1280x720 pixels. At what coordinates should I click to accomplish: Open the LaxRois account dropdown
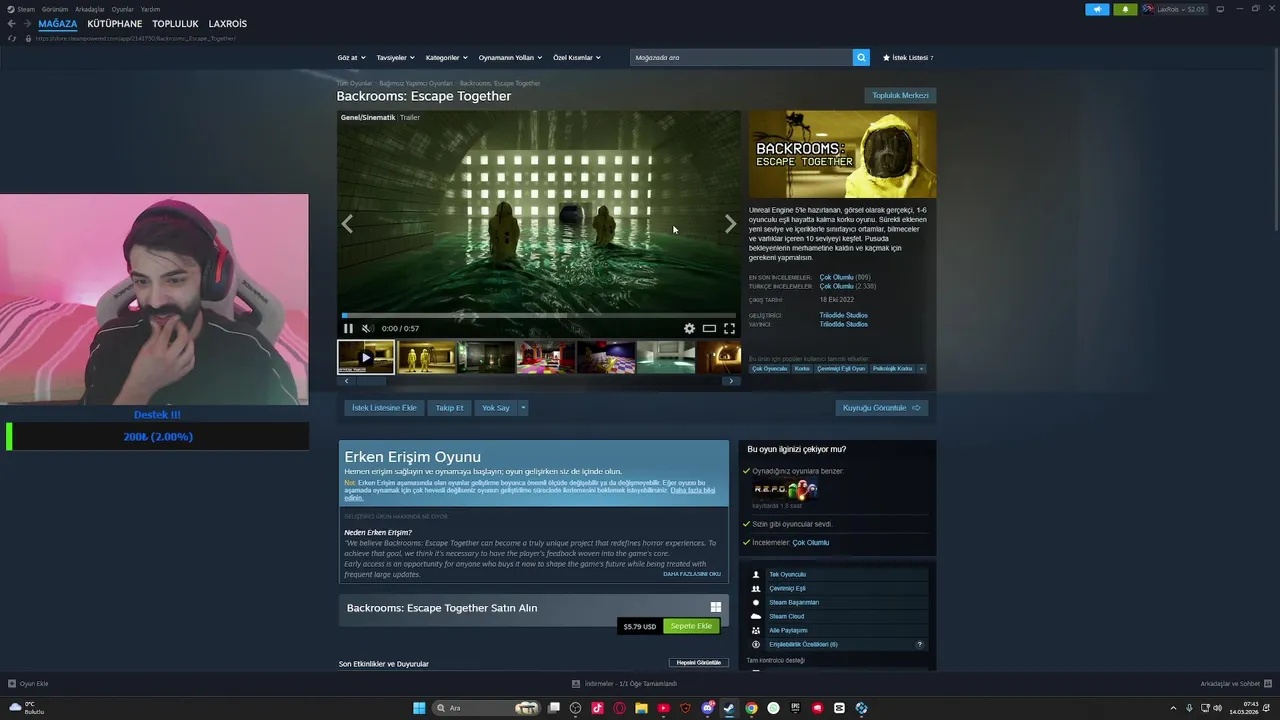1175,9
